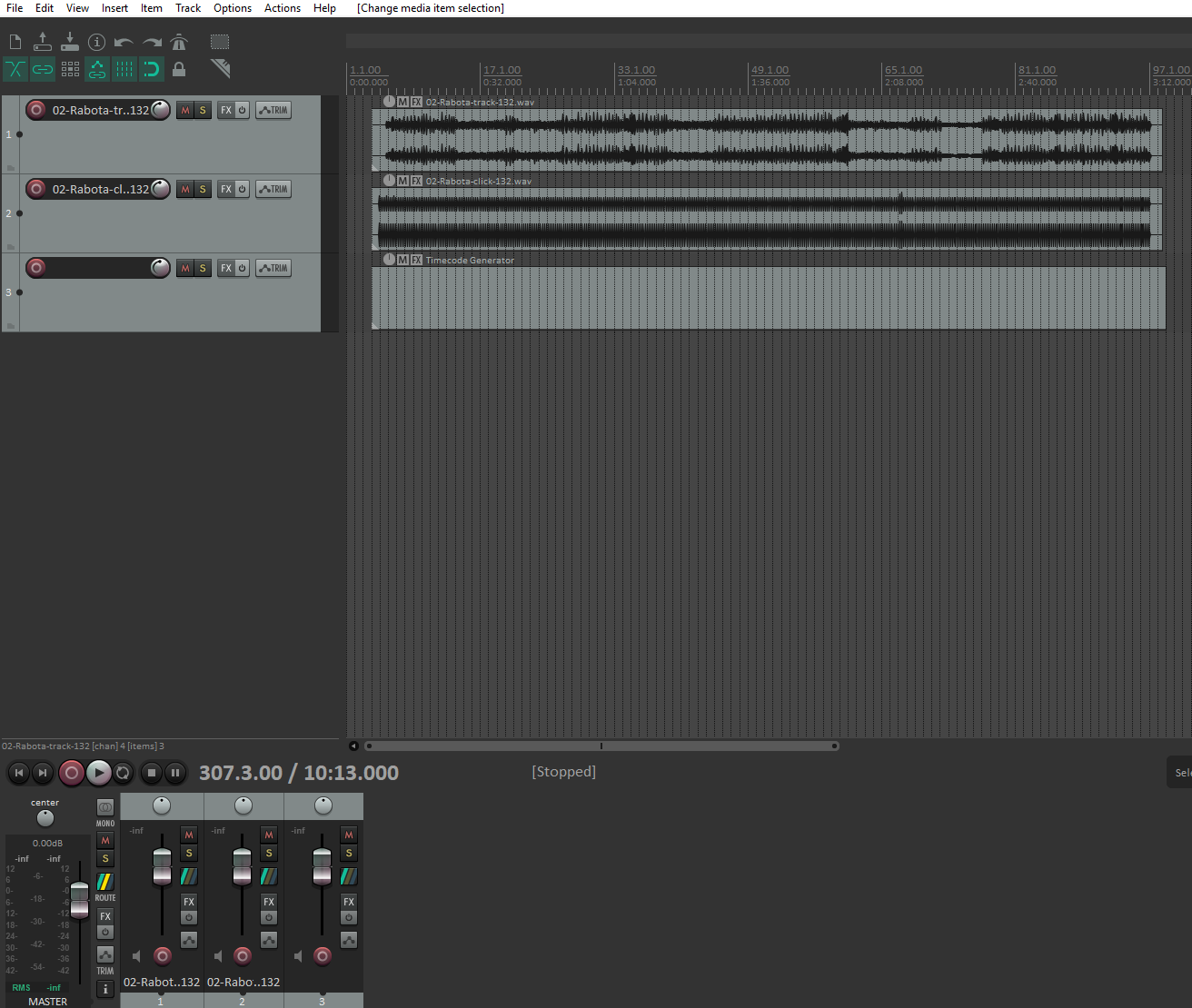
Task: Click the master volume fader in the mixer
Action: [x=80, y=899]
